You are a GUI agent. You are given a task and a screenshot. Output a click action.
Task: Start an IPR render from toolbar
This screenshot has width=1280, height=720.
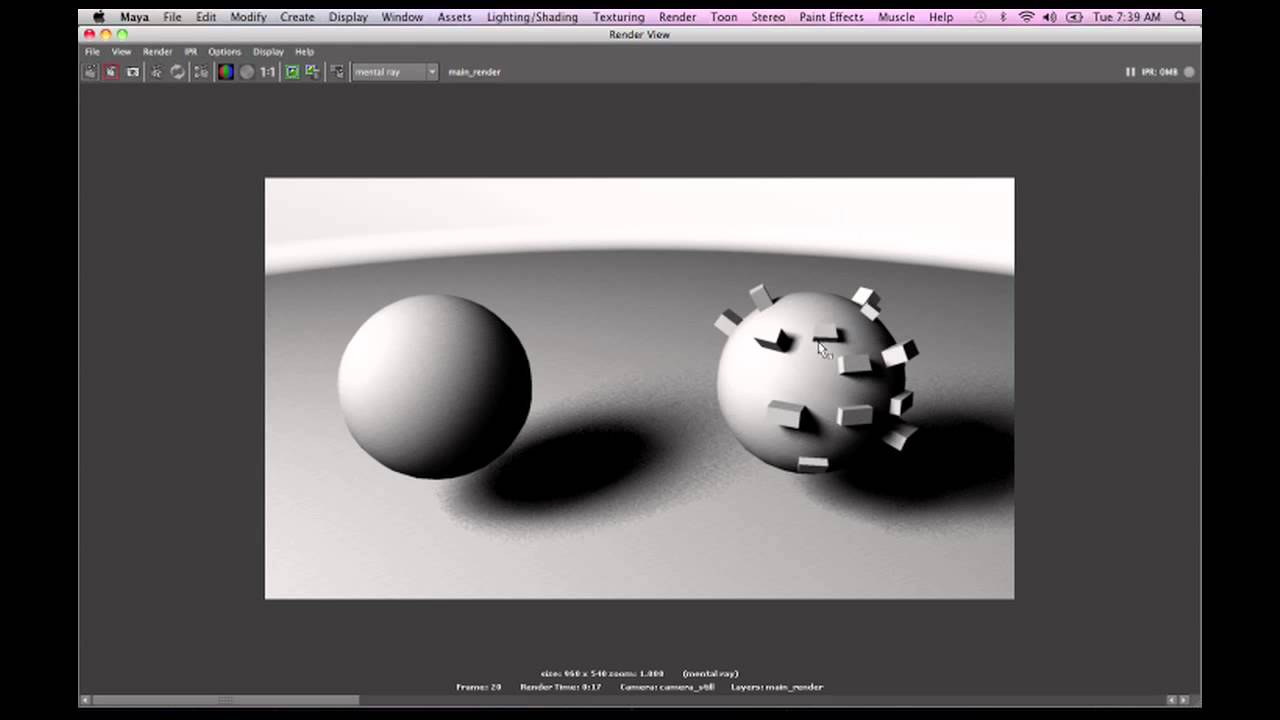[156, 72]
